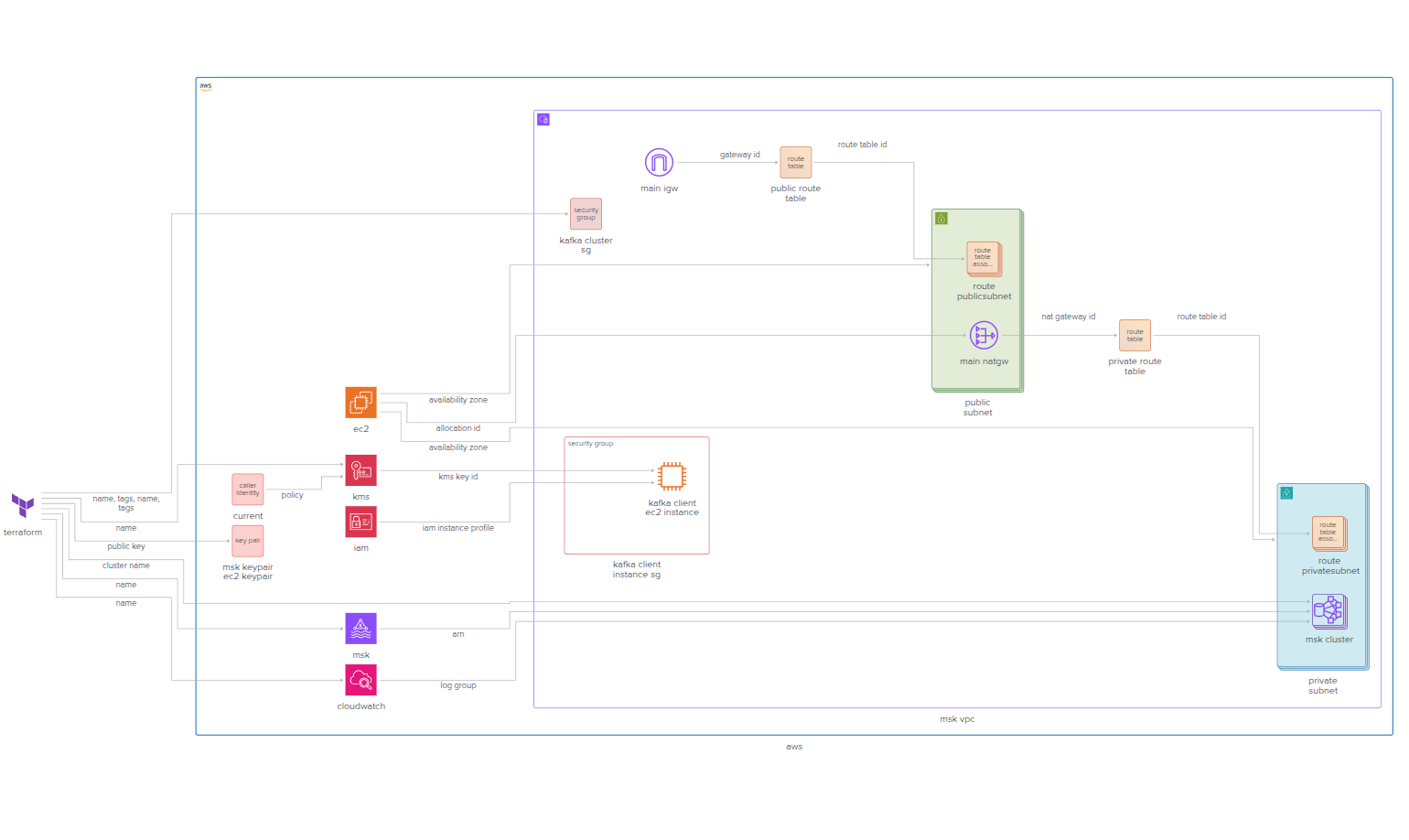Select the green public subnet lock icon
Viewport: 1409px width, 840px height.
click(941, 219)
